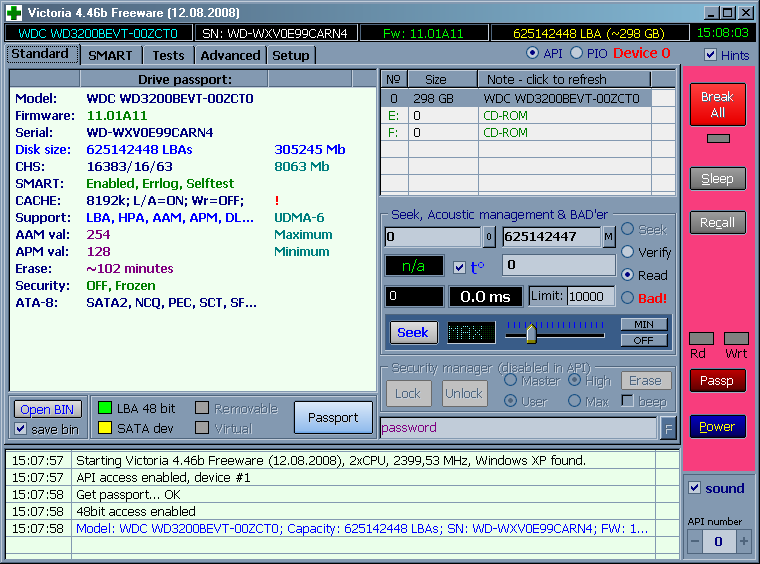The height and width of the screenshot is (564, 760).
Task: Click the Wrt indicator lamp
Action: coord(736,338)
